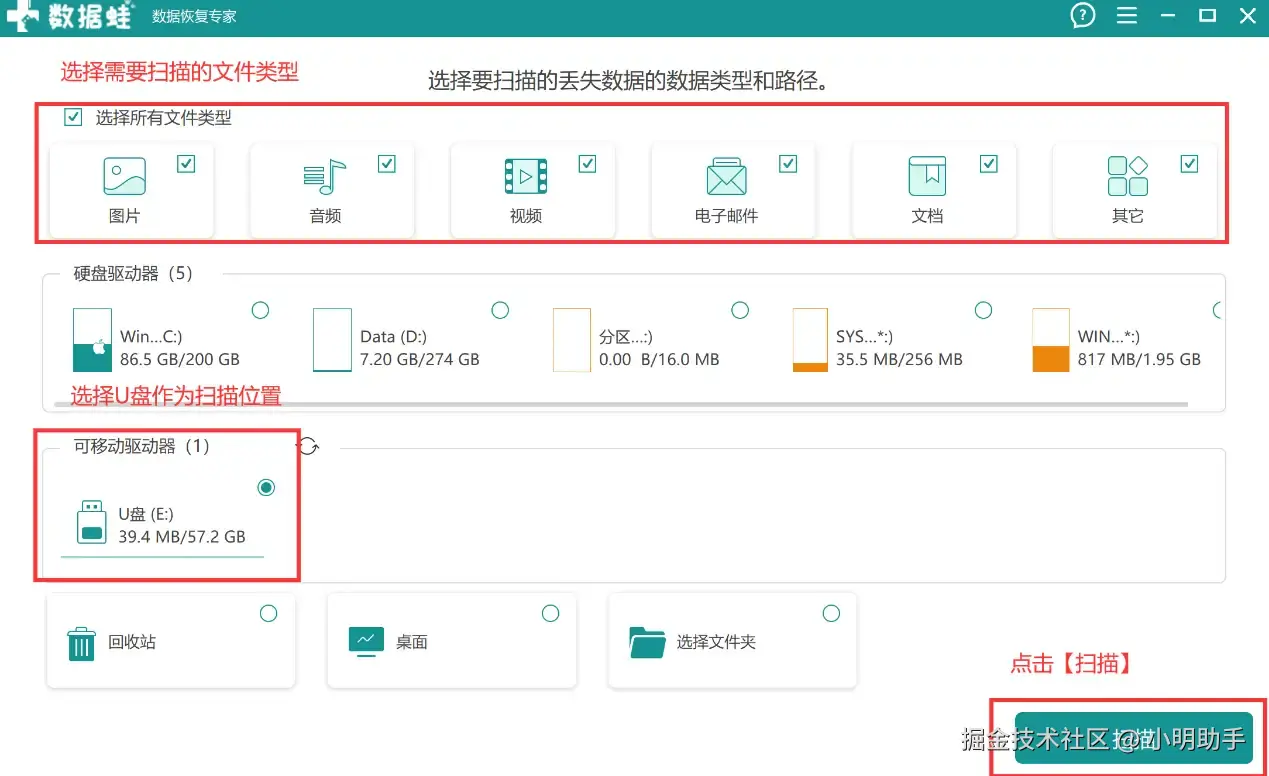Uncheck the 其它 file type checkbox
1269x776 pixels.
coord(1189,164)
